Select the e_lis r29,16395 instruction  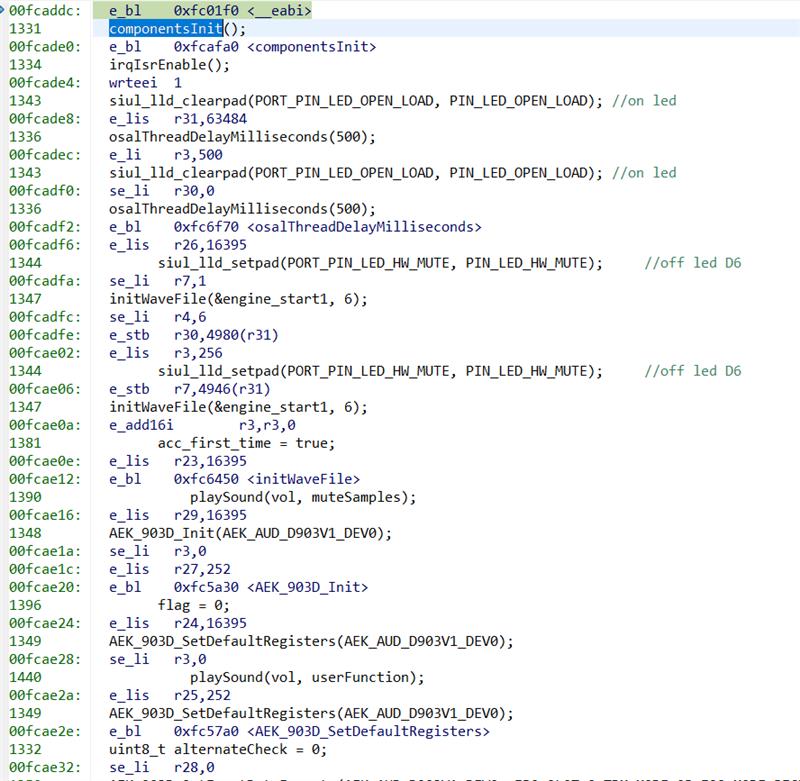click(x=178, y=515)
